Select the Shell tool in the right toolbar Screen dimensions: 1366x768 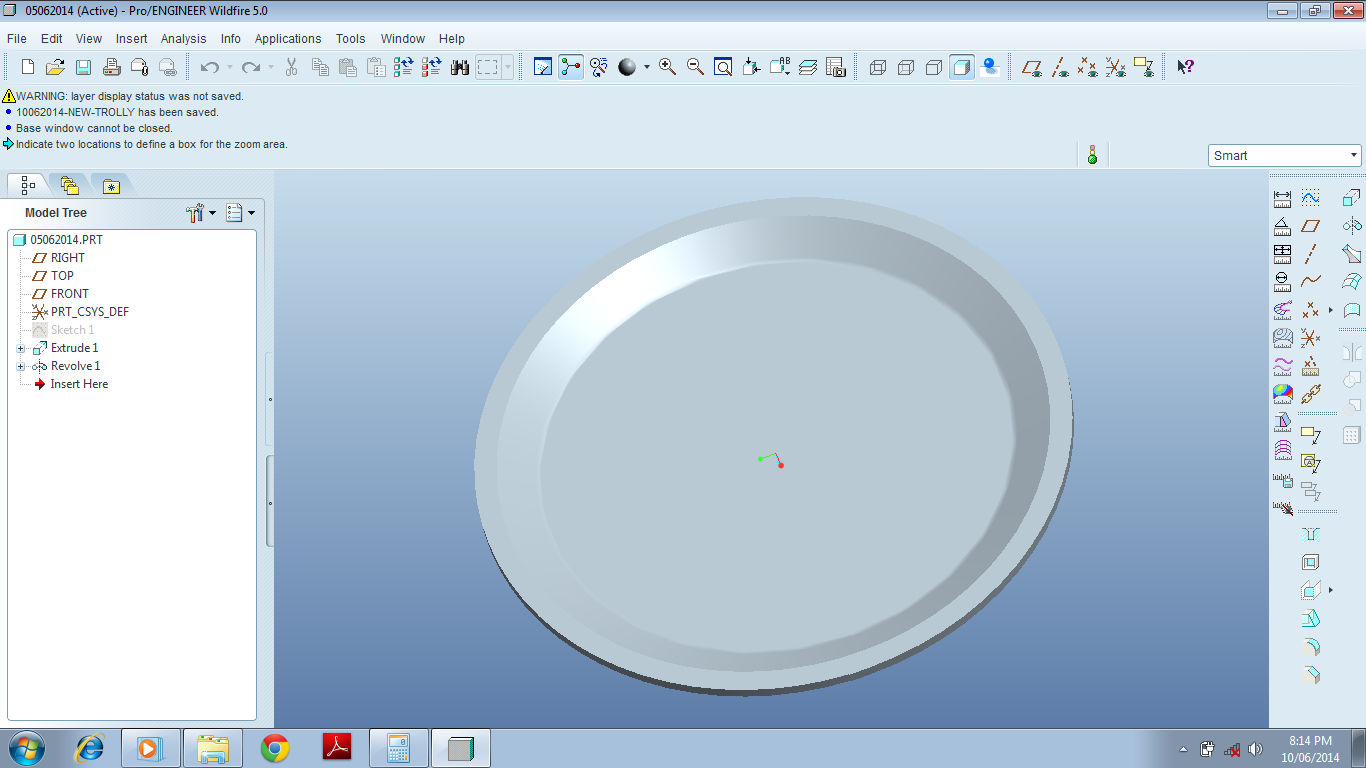pos(1311,562)
